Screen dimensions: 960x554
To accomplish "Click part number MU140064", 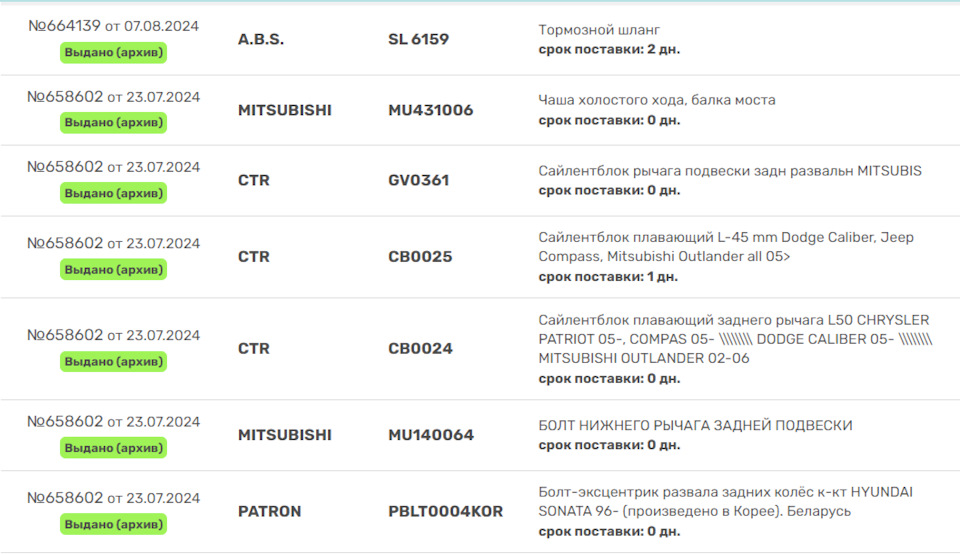I will [430, 435].
